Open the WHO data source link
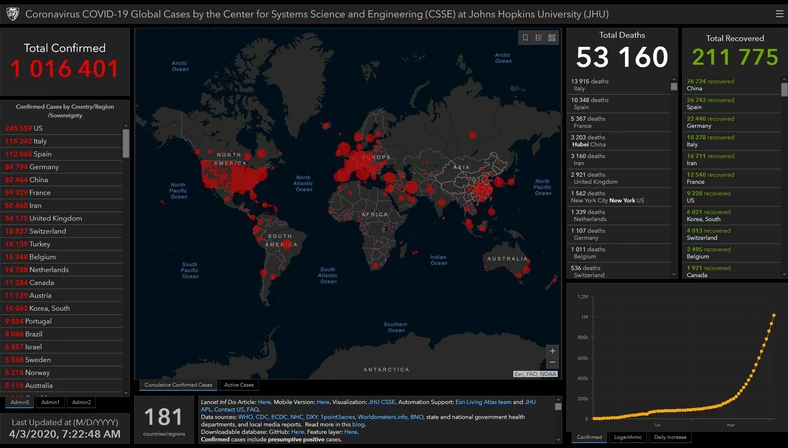Image resolution: width=788 pixels, height=448 pixels. pyautogui.click(x=245, y=417)
